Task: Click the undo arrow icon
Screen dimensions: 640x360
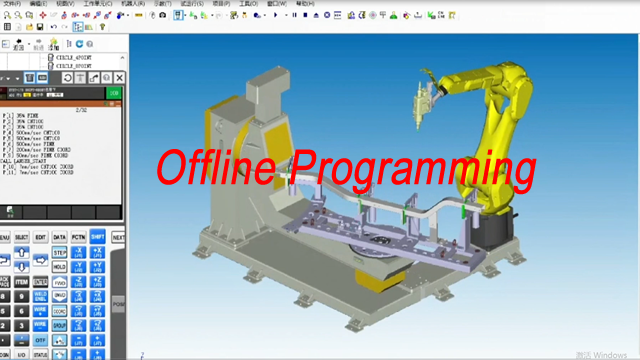Action: pos(53,27)
